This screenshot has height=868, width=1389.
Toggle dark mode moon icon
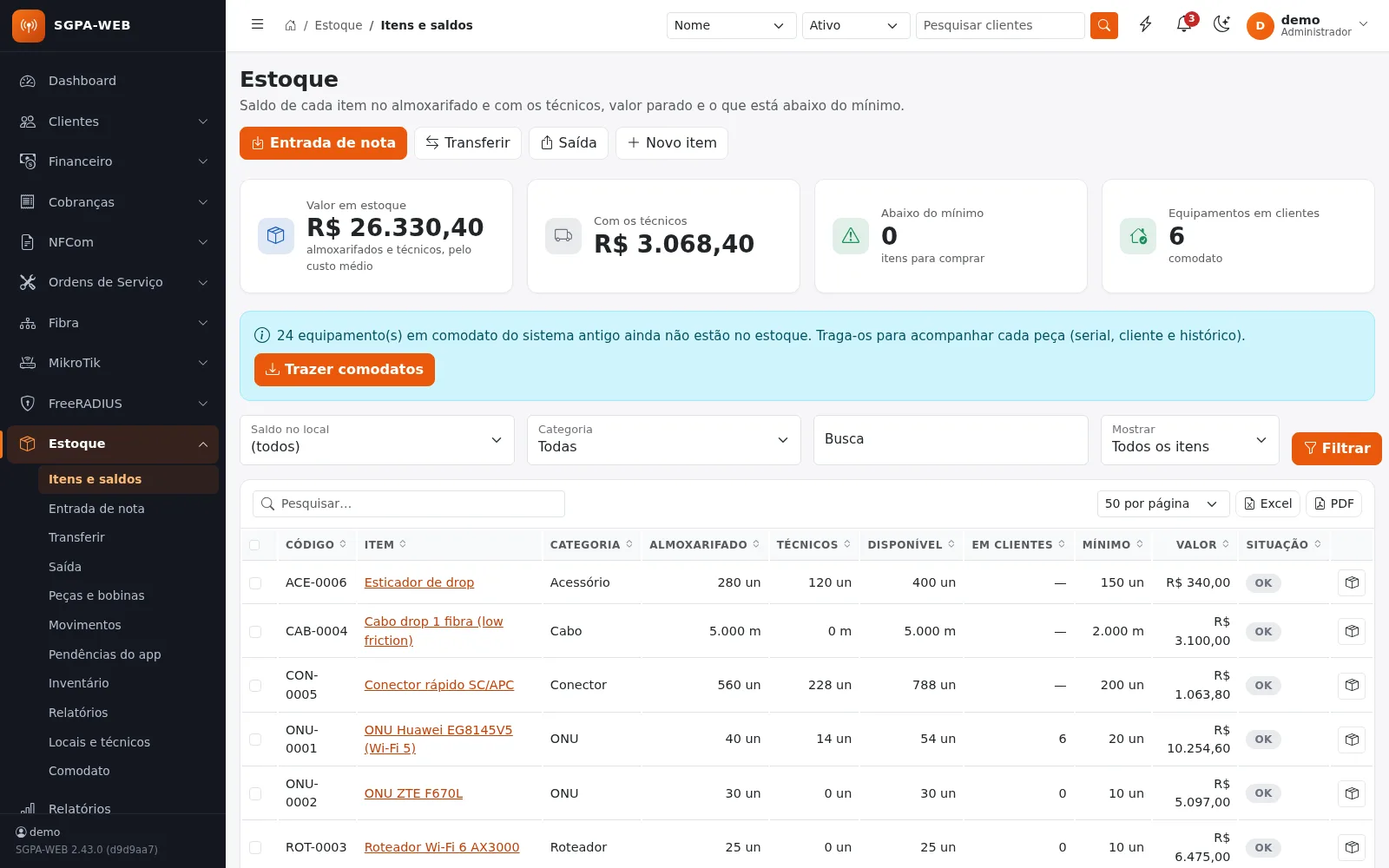click(x=1222, y=25)
